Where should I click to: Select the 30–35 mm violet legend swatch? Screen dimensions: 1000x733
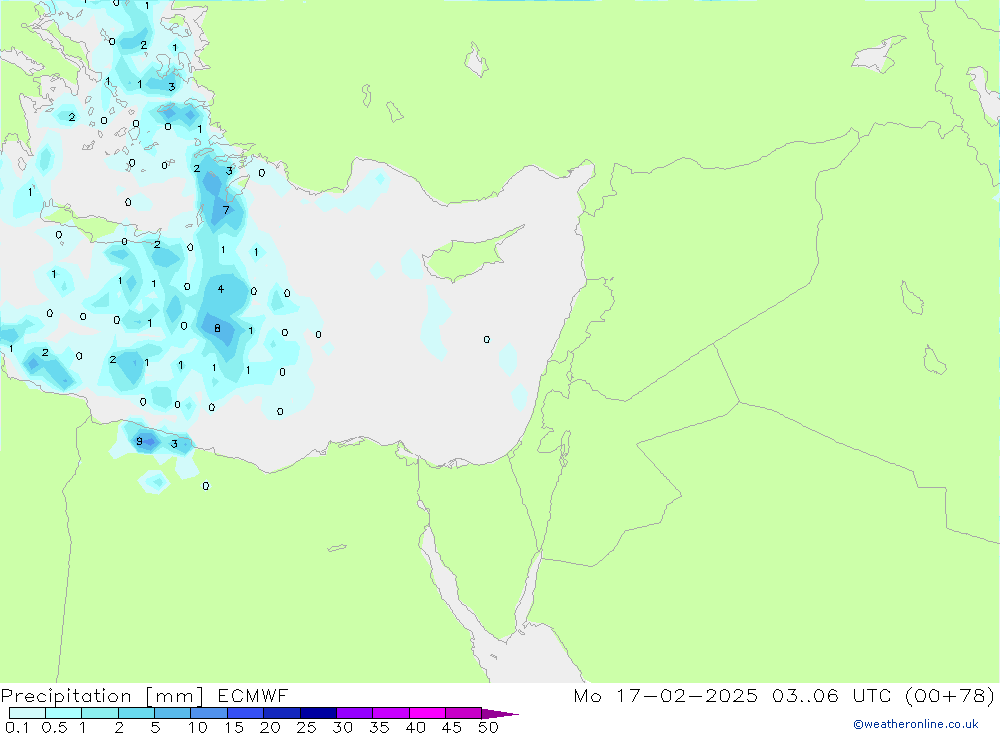[355, 713]
